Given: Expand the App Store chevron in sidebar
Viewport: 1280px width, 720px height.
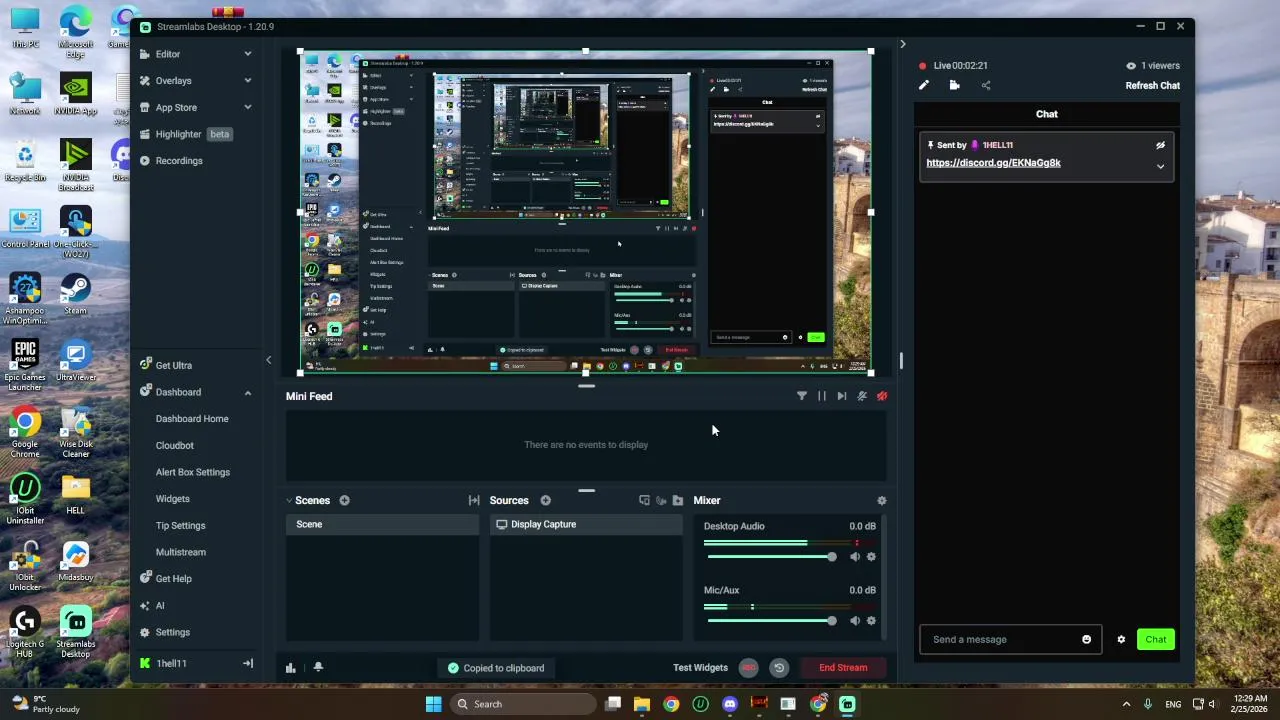Looking at the screenshot, I should [x=247, y=107].
